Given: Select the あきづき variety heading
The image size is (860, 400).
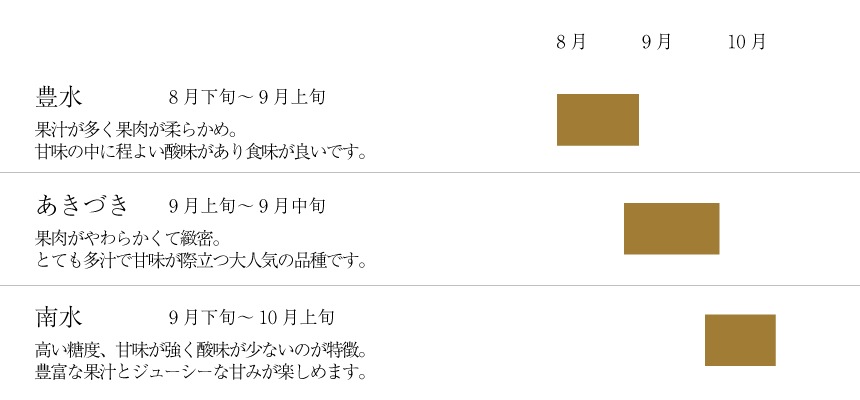Looking at the screenshot, I should (x=83, y=206).
